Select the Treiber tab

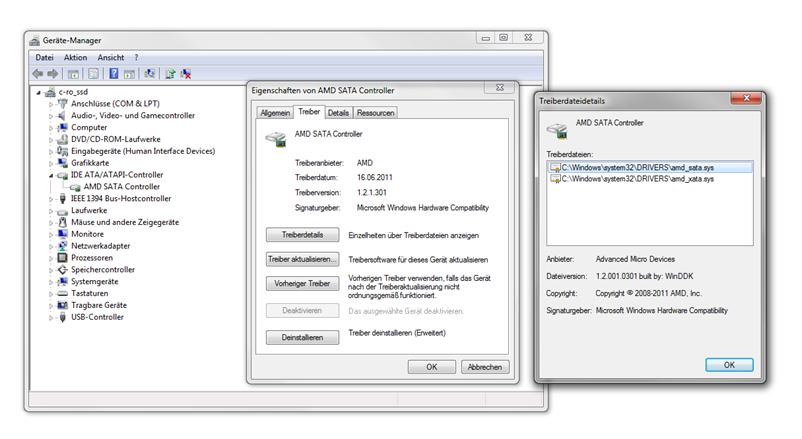309,112
